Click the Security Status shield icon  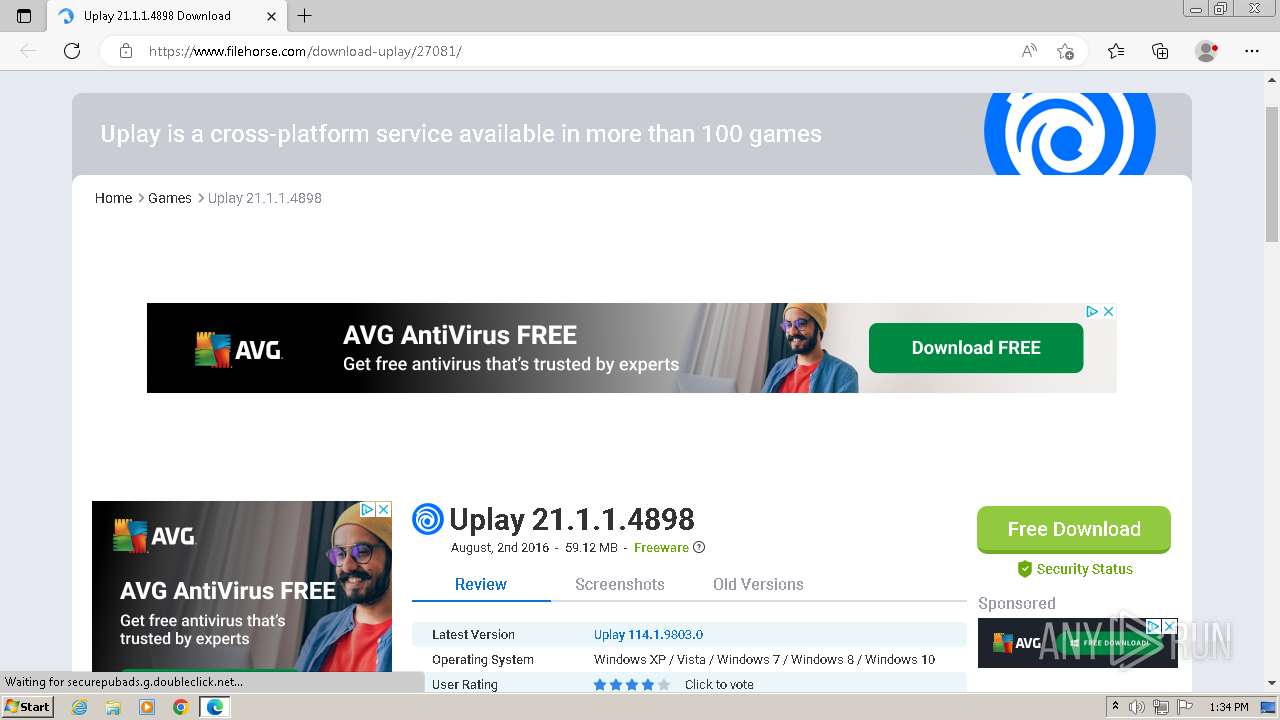point(1024,569)
